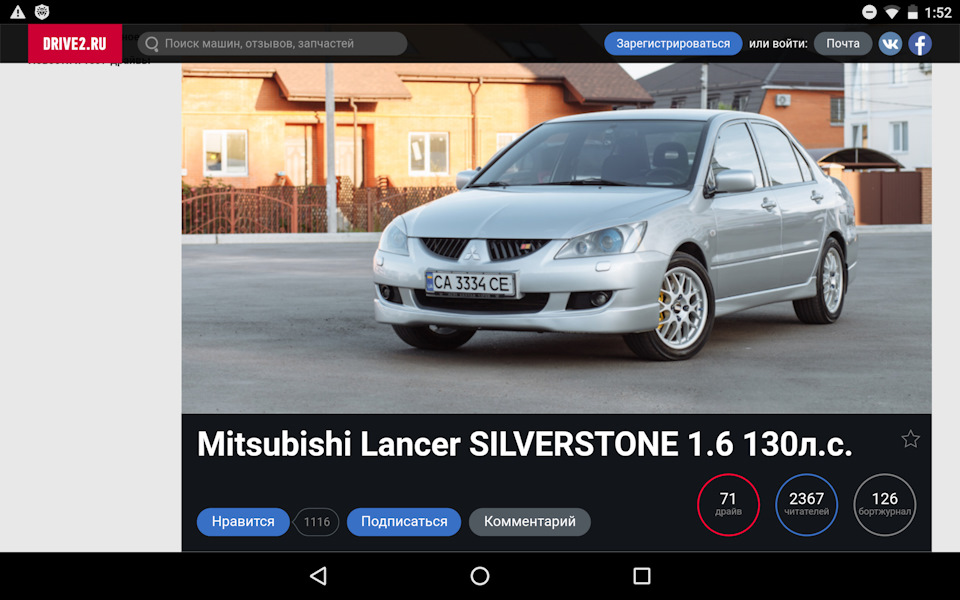The height and width of the screenshot is (600, 960).
Task: Log in with the Facebook icon
Action: pos(920,43)
